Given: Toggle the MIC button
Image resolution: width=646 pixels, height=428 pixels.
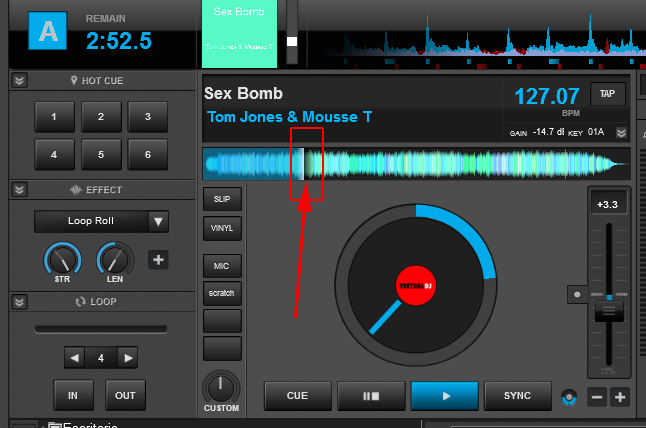Looking at the screenshot, I should [x=222, y=266].
